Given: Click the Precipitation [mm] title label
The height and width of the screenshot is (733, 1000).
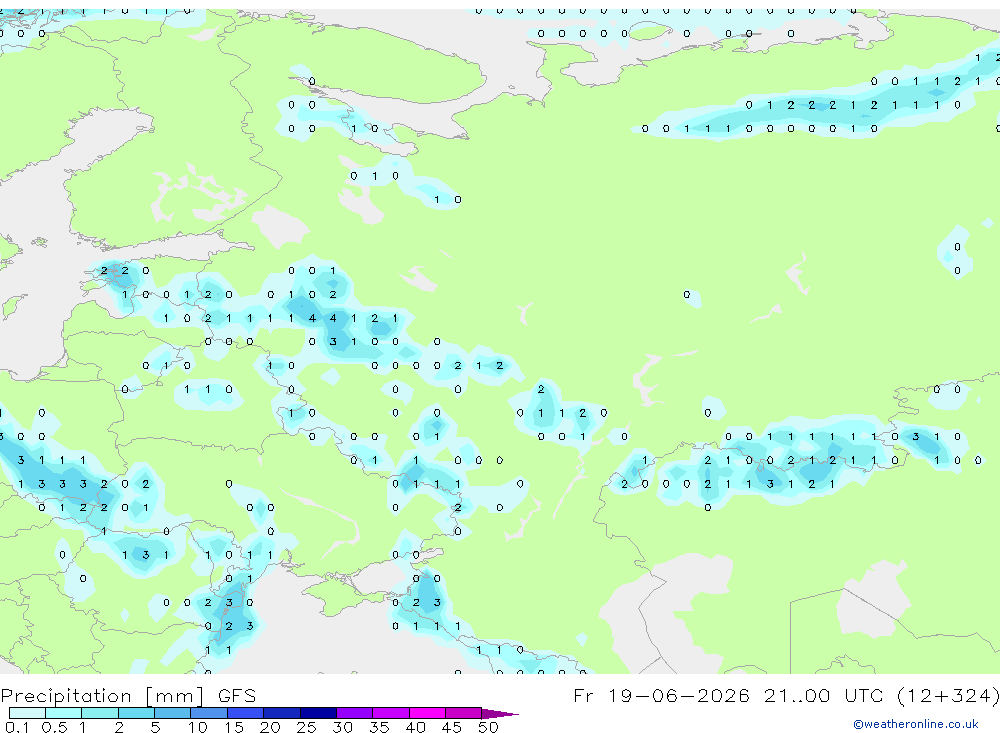Looking at the screenshot, I should [102, 696].
